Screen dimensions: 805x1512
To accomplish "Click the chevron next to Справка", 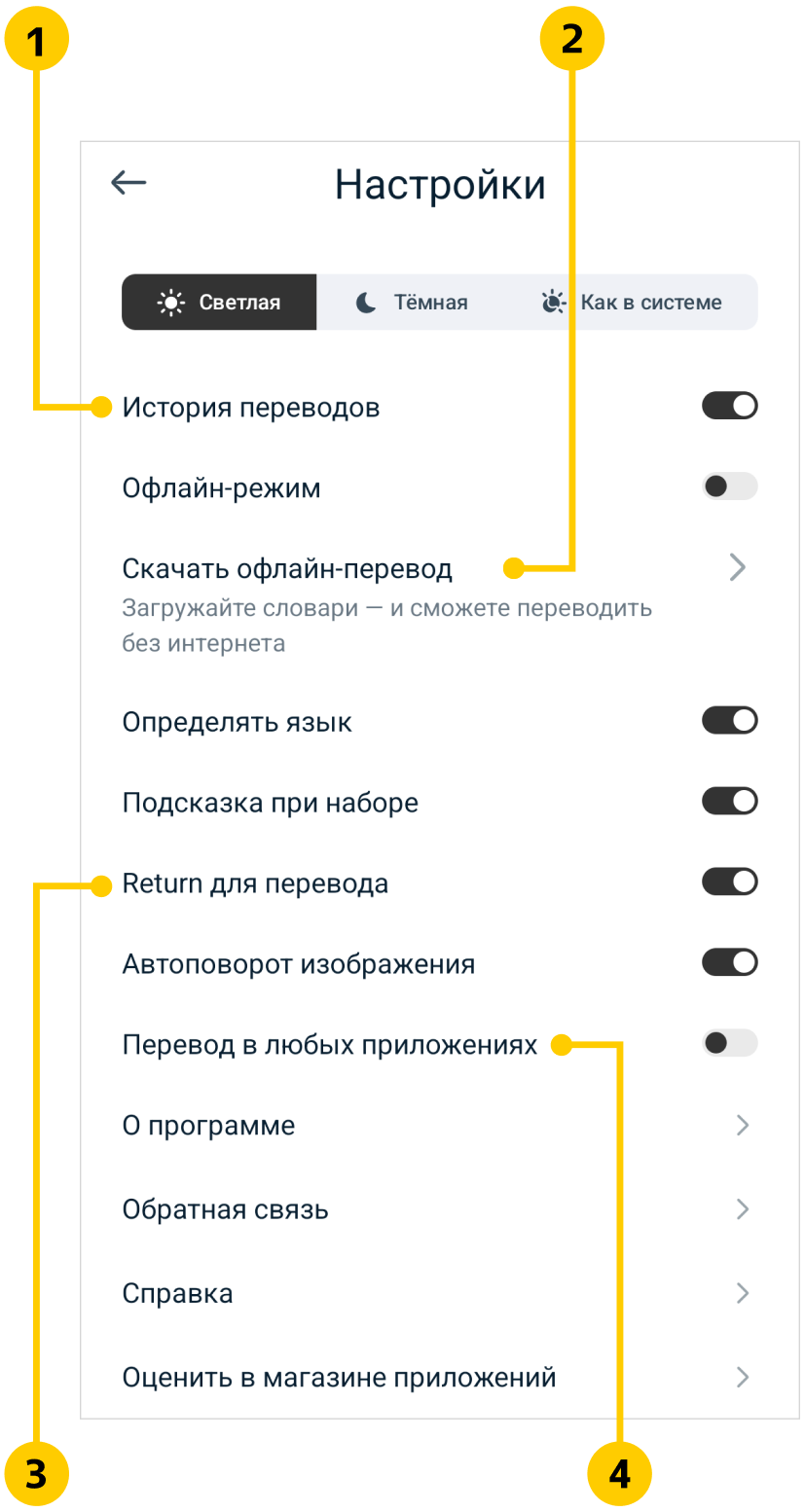I will coord(743,1293).
